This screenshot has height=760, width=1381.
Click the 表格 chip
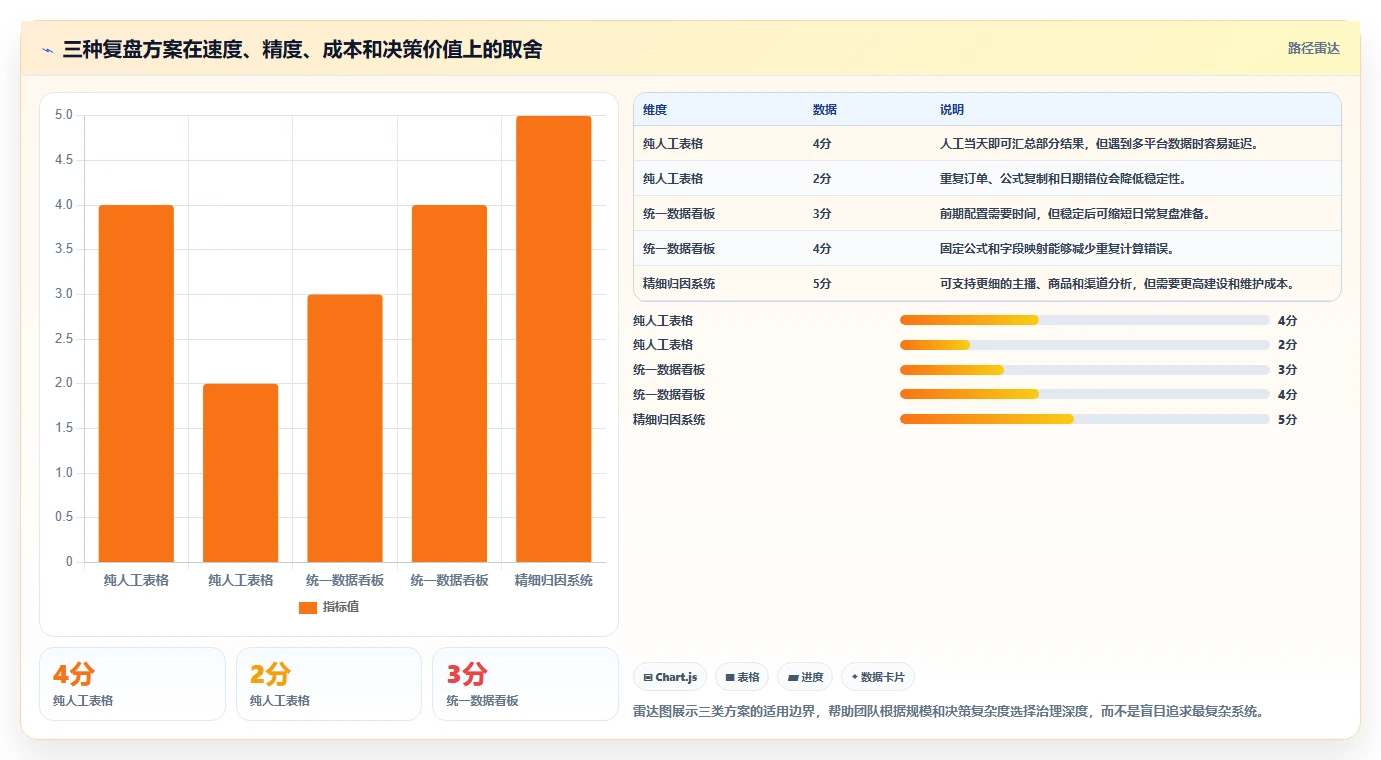[742, 677]
